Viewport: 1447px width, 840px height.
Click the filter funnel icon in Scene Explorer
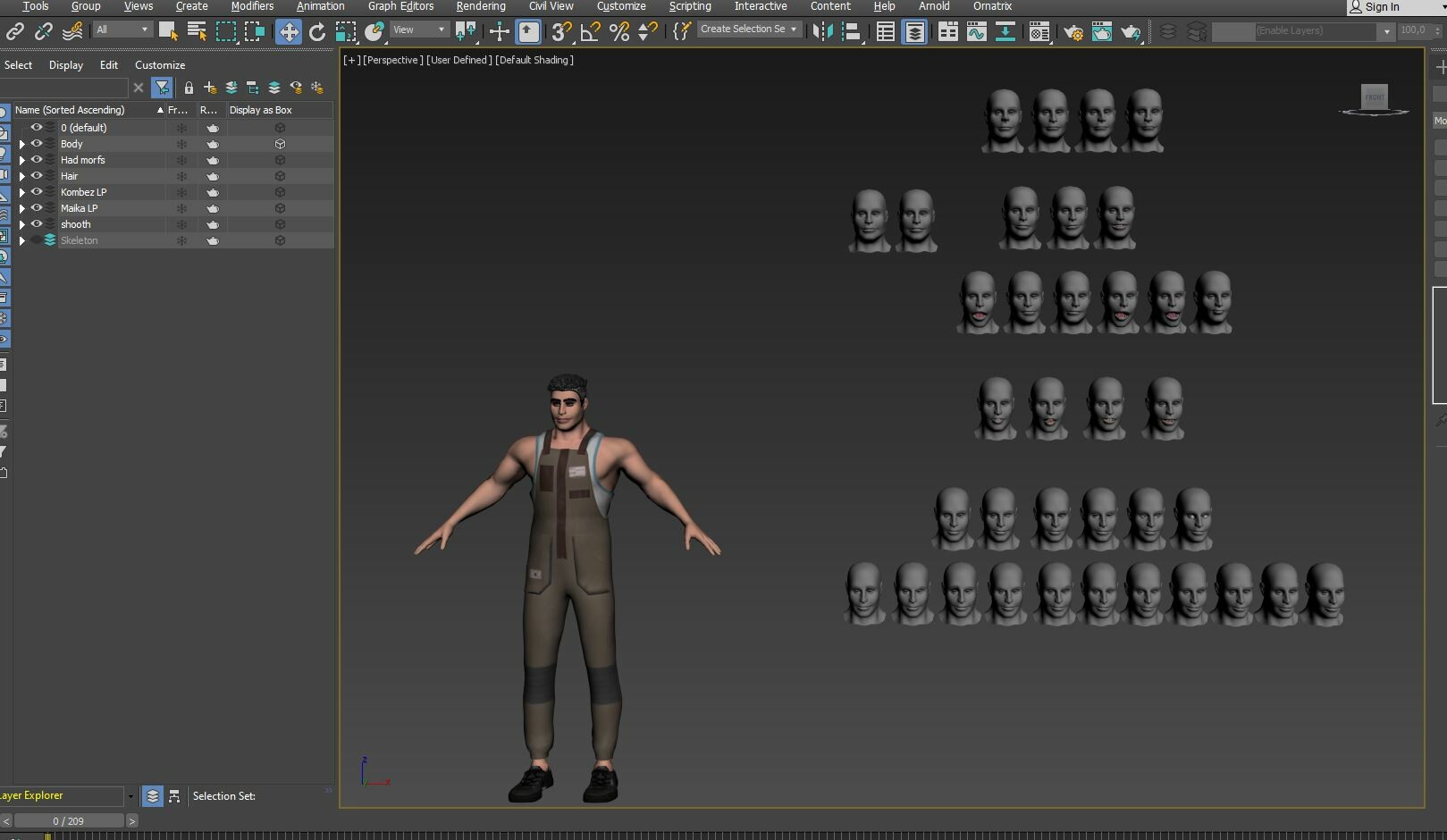pos(162,88)
